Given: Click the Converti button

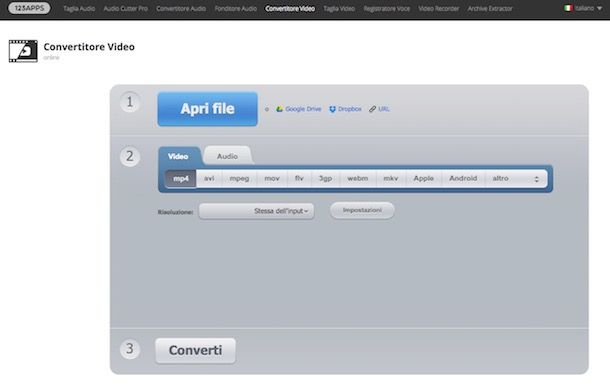Looking at the screenshot, I should click(195, 350).
